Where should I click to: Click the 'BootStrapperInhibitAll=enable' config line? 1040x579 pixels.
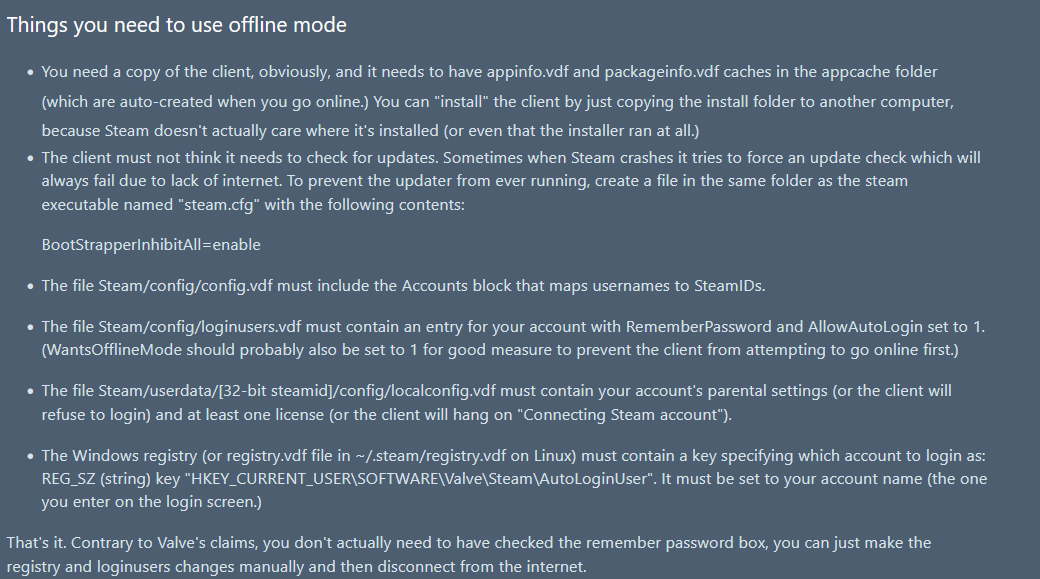click(x=151, y=245)
